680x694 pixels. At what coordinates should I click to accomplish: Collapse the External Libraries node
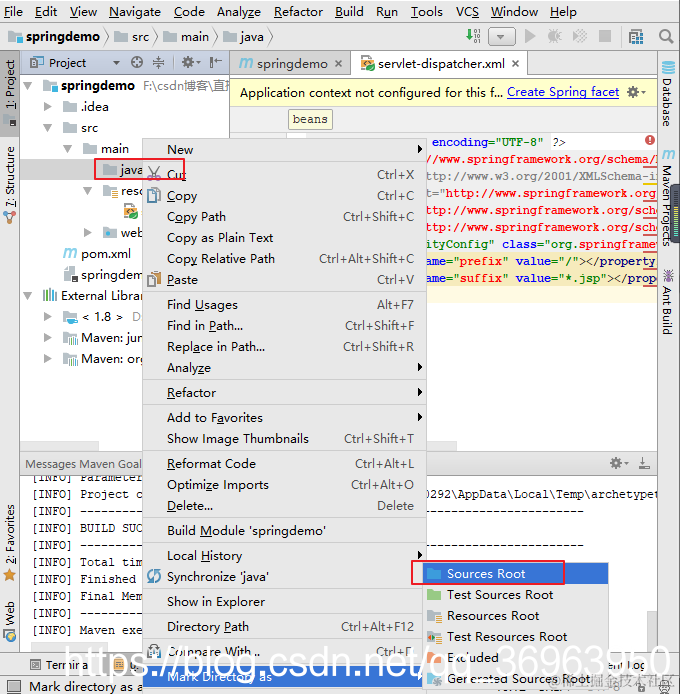tap(28, 295)
